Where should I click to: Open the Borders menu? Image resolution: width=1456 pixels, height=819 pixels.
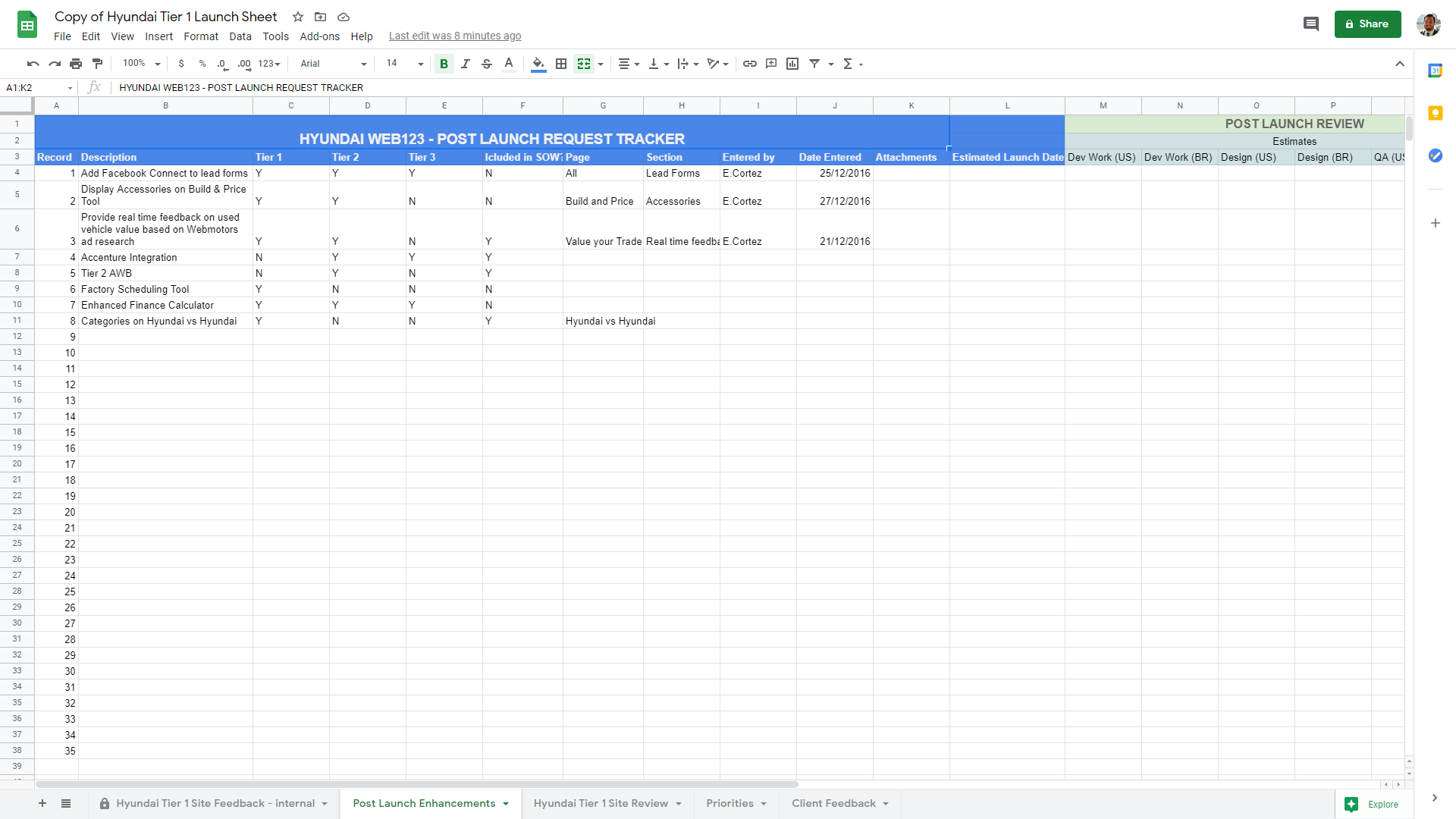[x=561, y=64]
